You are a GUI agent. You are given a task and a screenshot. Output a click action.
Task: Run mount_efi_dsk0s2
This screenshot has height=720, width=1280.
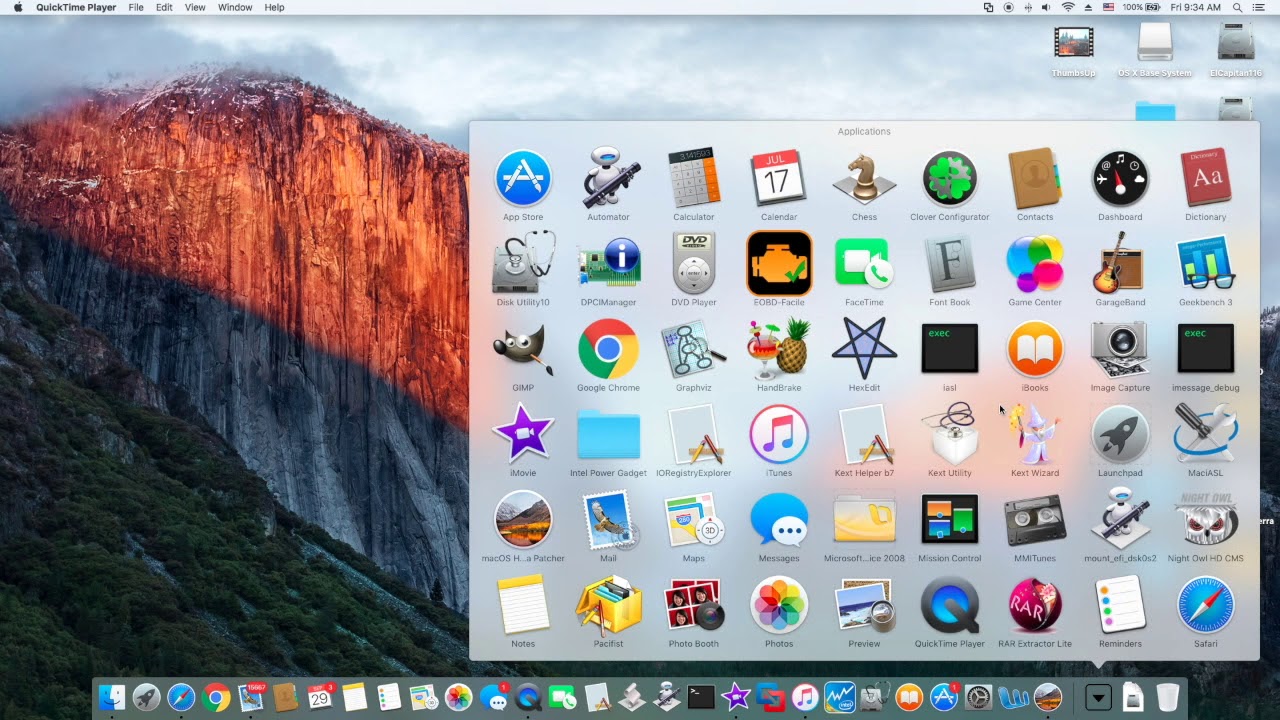(x=1120, y=520)
